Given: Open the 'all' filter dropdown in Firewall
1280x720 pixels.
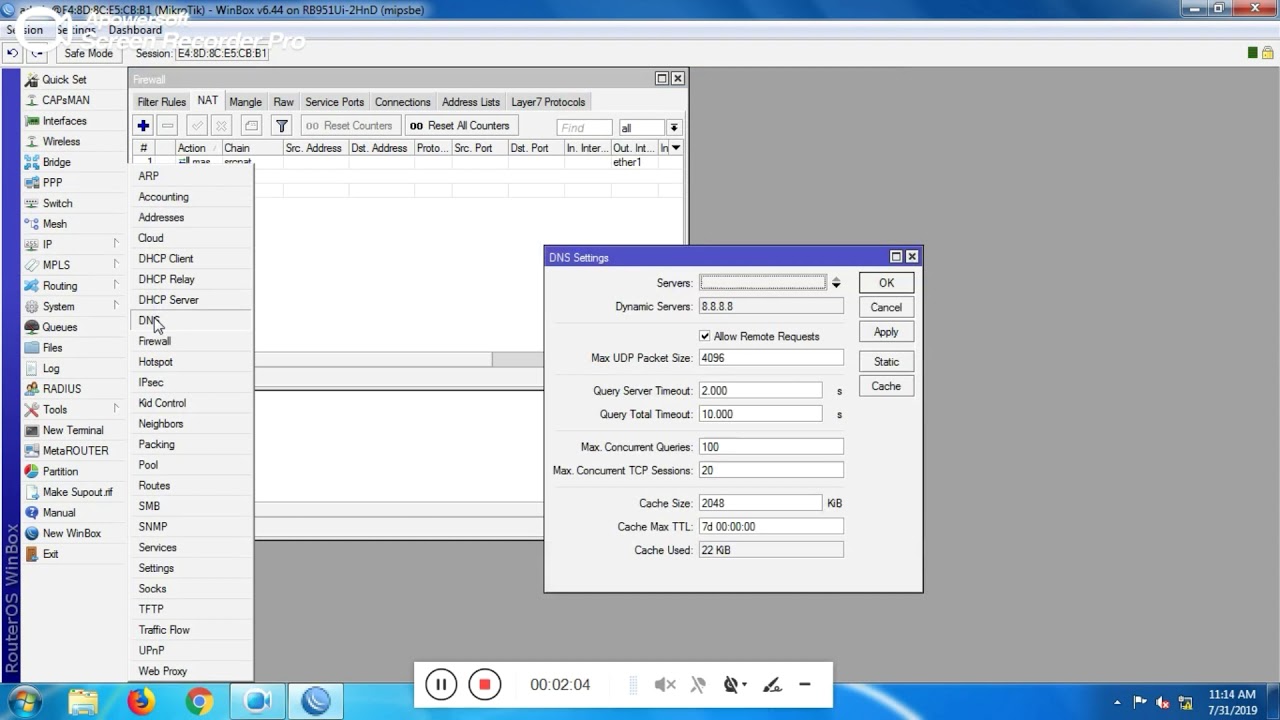Looking at the screenshot, I should click(x=674, y=128).
